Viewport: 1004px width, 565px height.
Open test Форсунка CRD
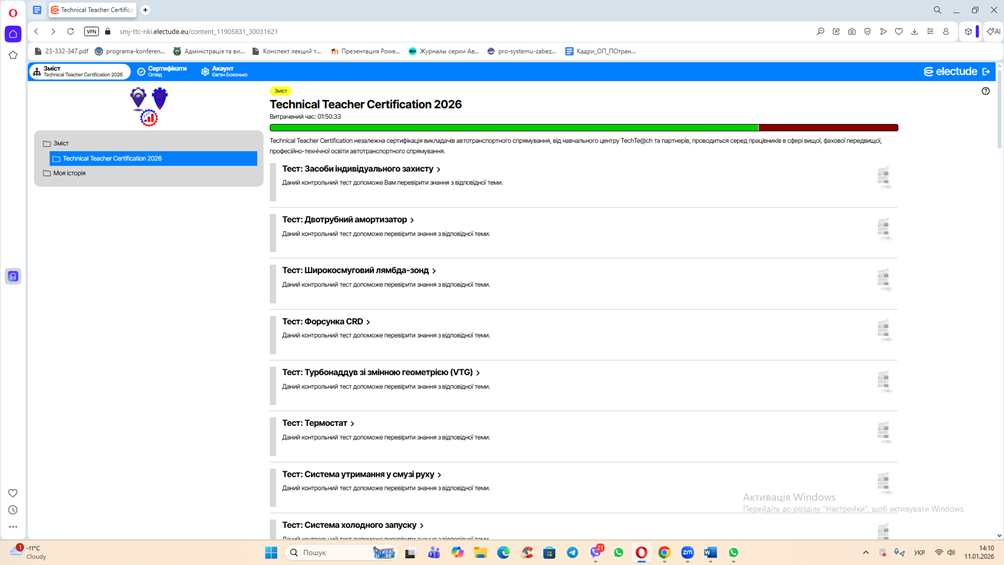coord(323,322)
